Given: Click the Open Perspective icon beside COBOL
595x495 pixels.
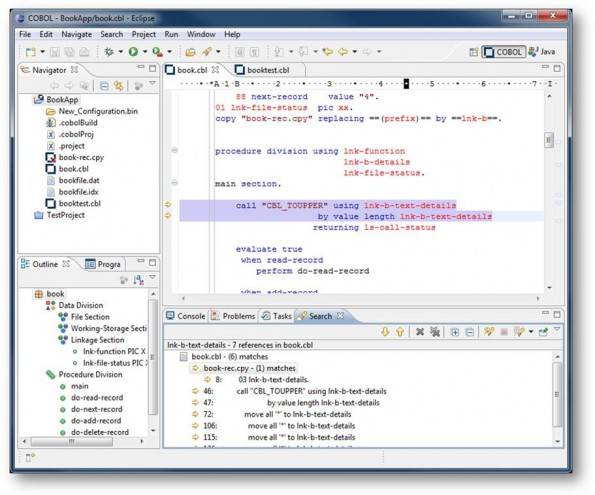Looking at the screenshot, I should click(x=473, y=52).
